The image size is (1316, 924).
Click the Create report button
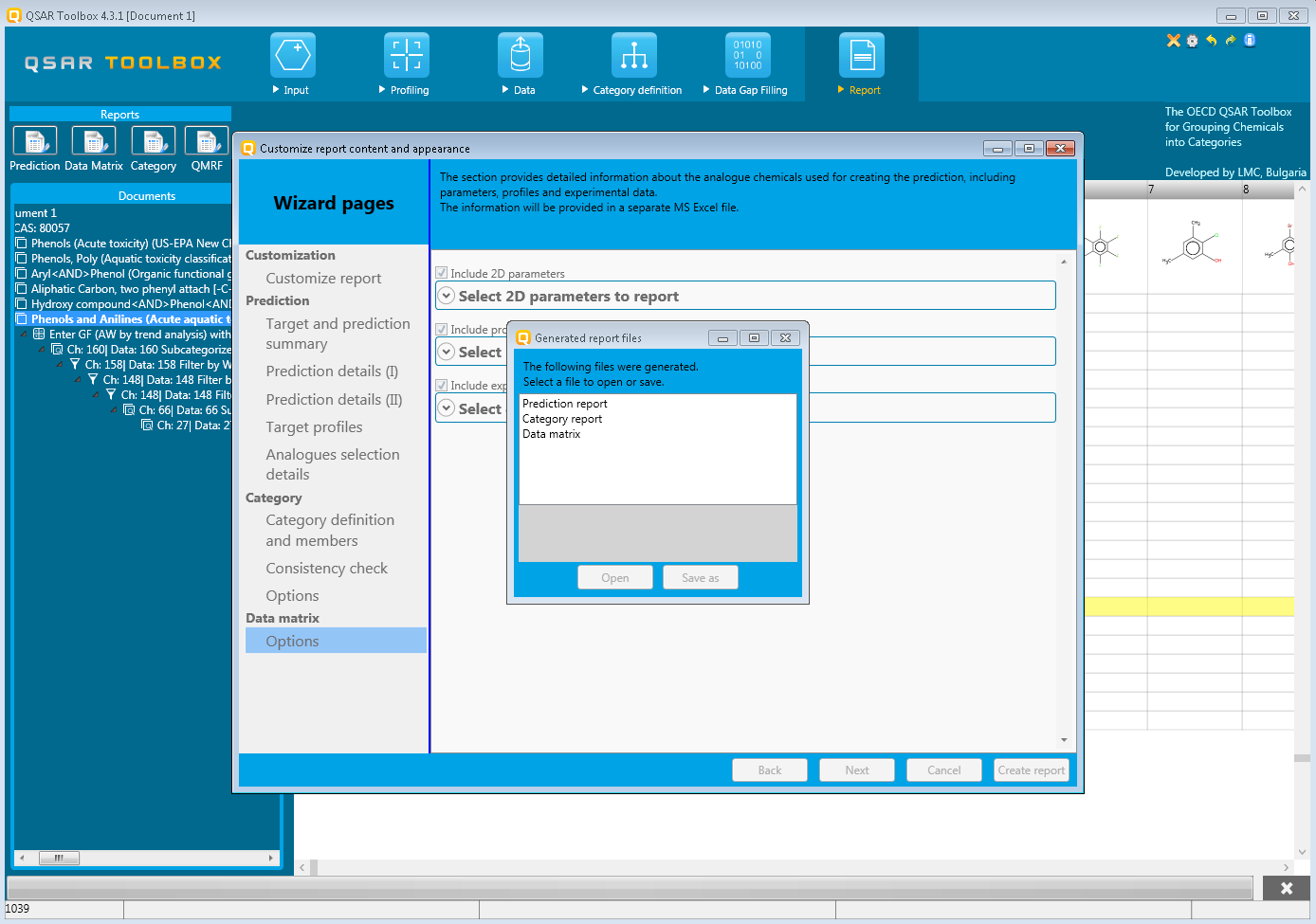tap(1031, 770)
